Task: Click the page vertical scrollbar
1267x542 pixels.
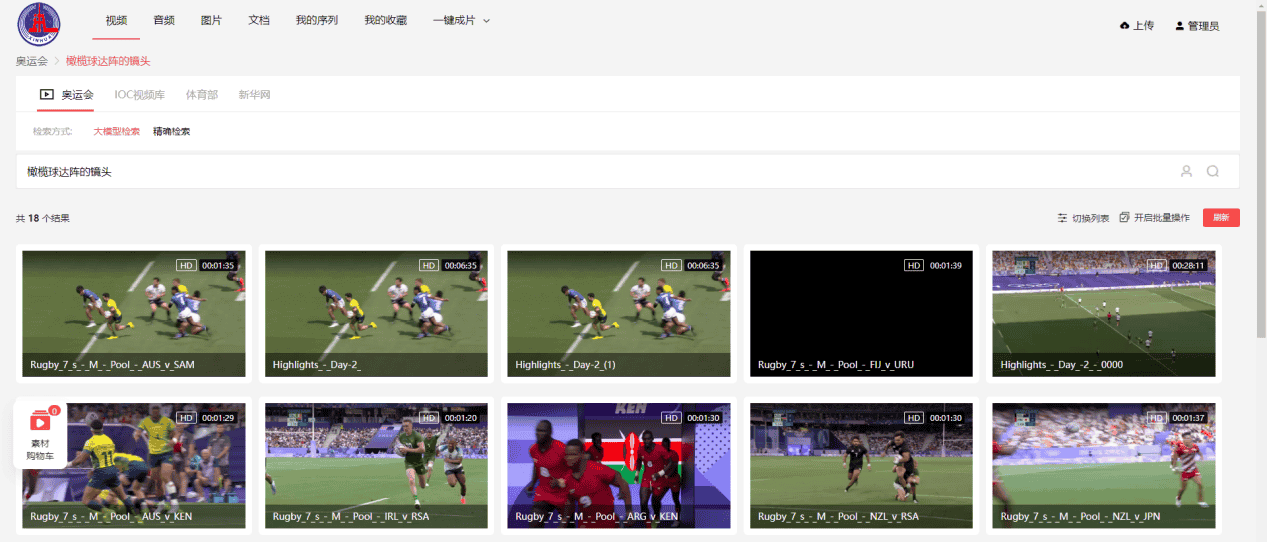Action: (1260, 200)
